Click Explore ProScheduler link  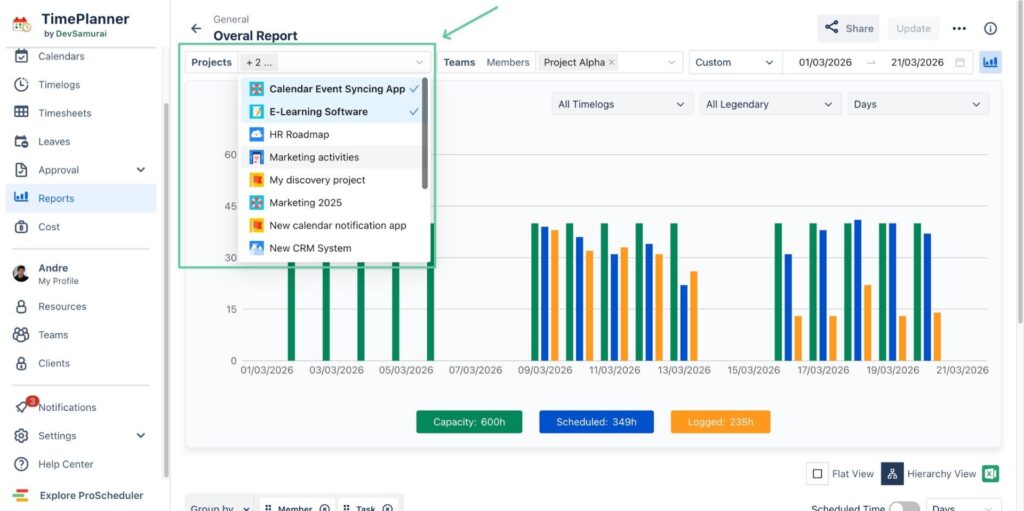(x=91, y=495)
